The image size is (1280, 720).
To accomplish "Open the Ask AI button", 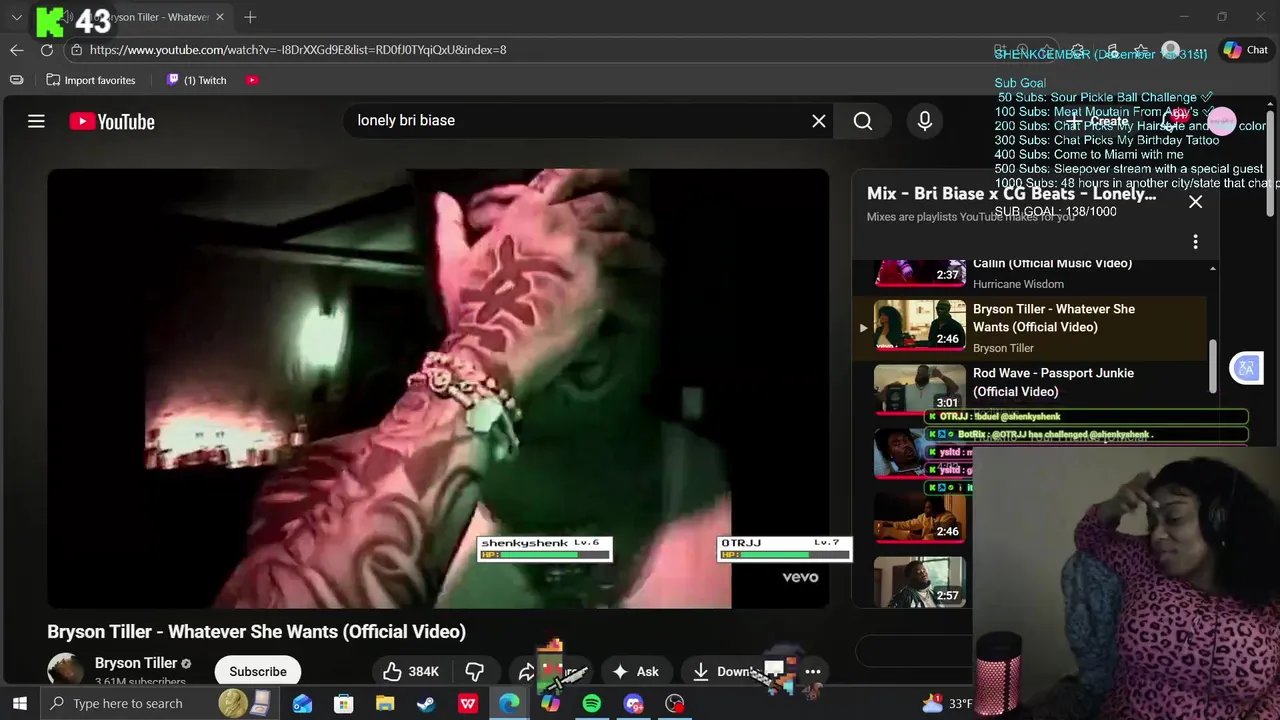I will 636,672.
